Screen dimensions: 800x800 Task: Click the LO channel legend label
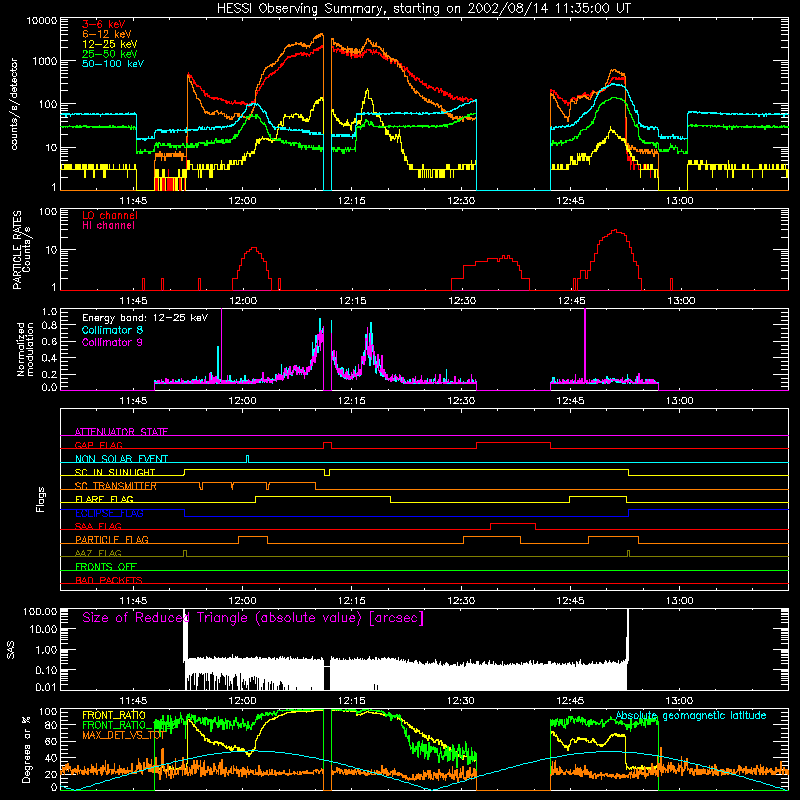point(110,215)
